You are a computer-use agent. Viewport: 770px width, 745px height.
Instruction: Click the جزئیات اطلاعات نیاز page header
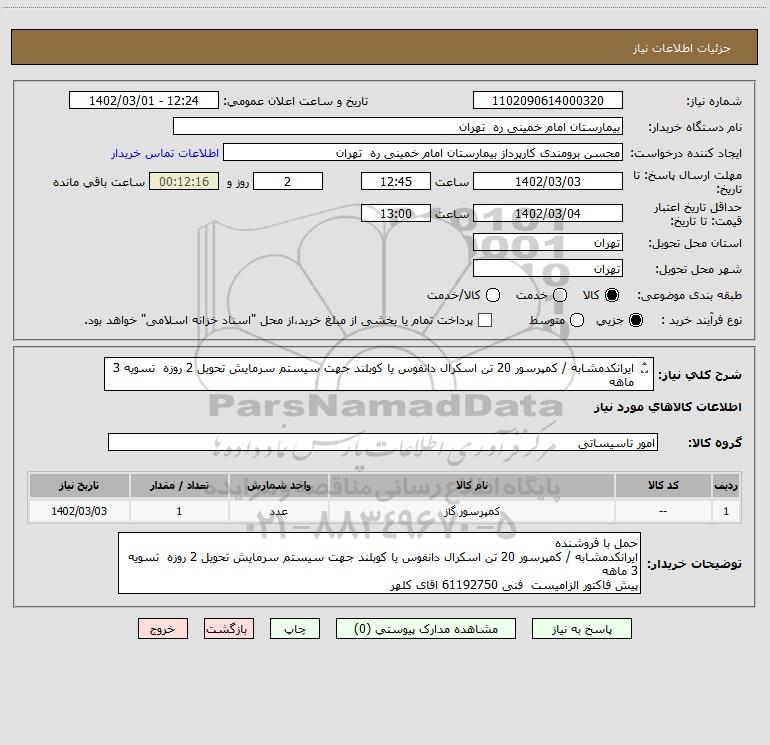click(x=681, y=48)
